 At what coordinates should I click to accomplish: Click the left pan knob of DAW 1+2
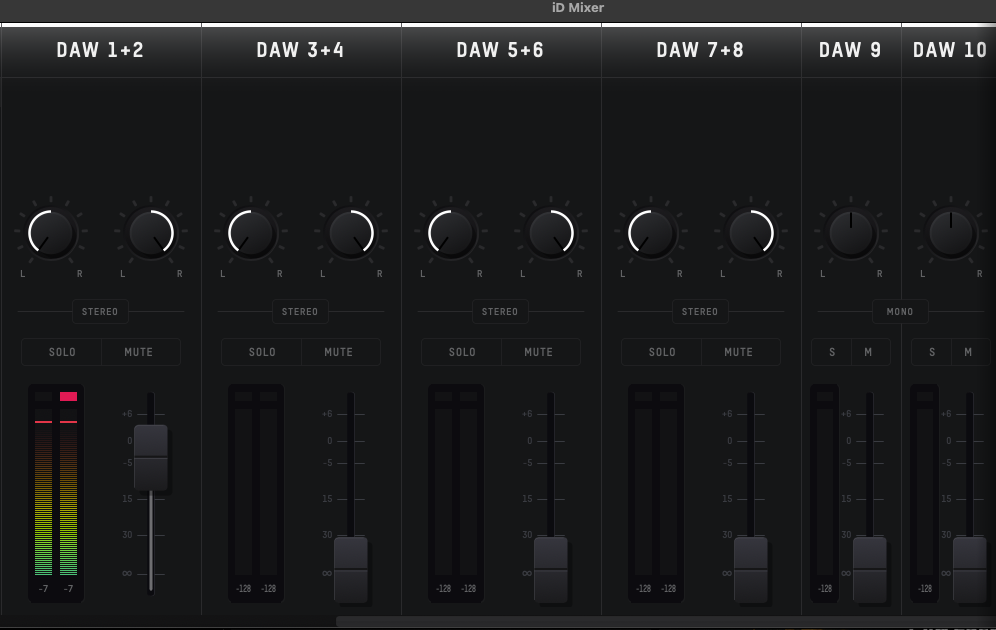[x=51, y=233]
